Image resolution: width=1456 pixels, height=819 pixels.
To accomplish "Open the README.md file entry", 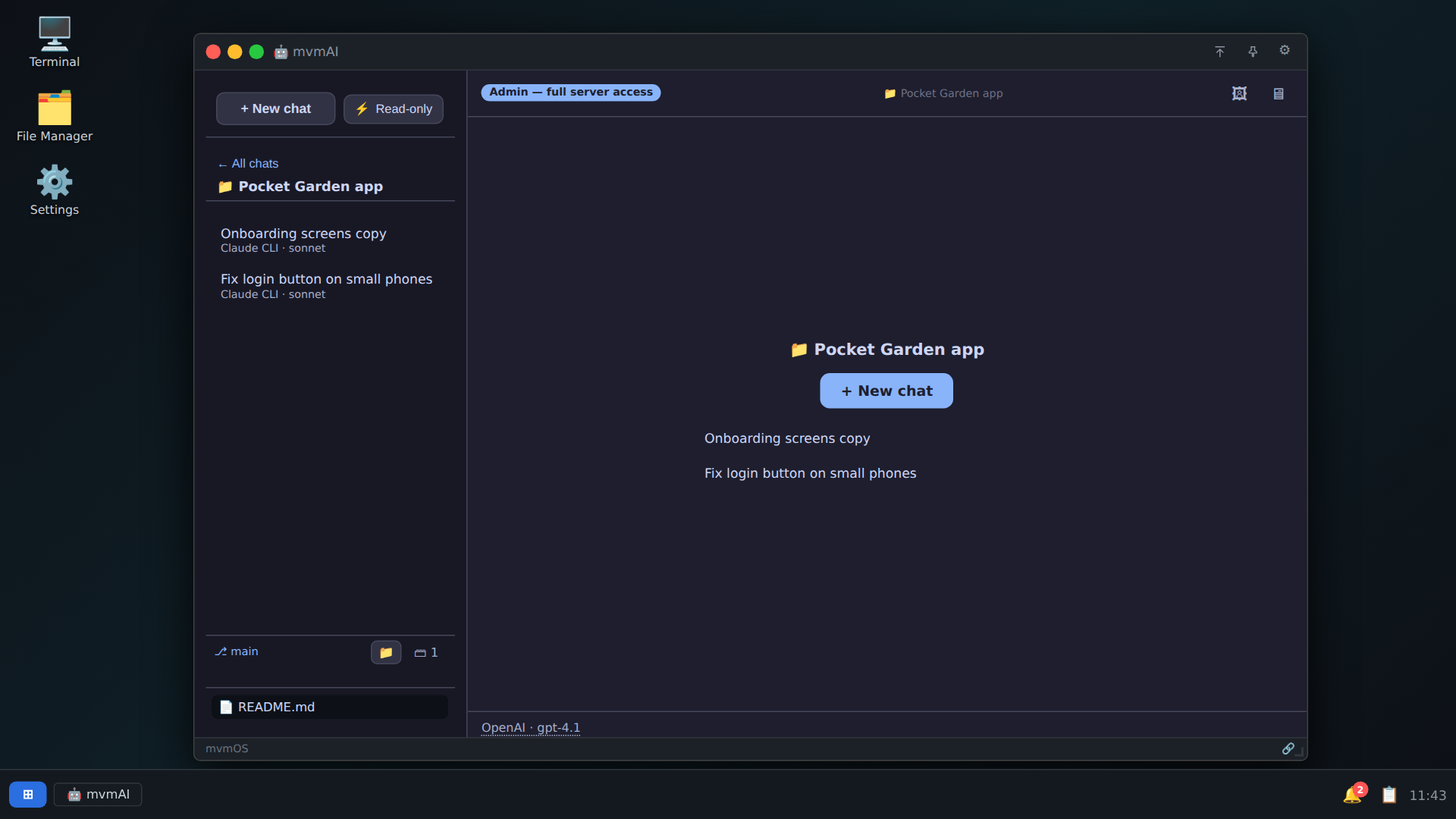I will (x=330, y=707).
